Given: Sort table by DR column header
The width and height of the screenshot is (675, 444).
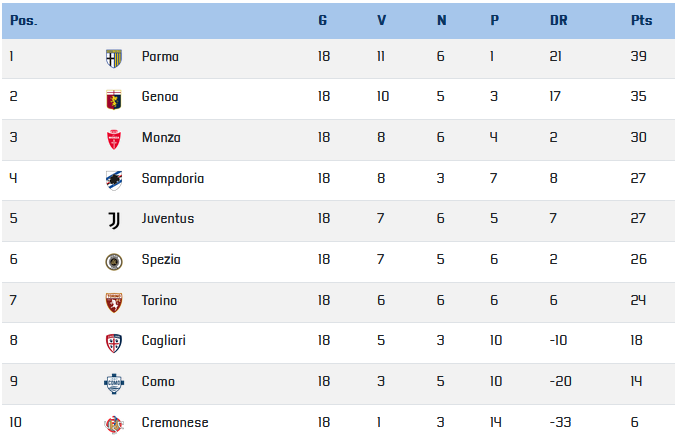Looking at the screenshot, I should 559,20.
